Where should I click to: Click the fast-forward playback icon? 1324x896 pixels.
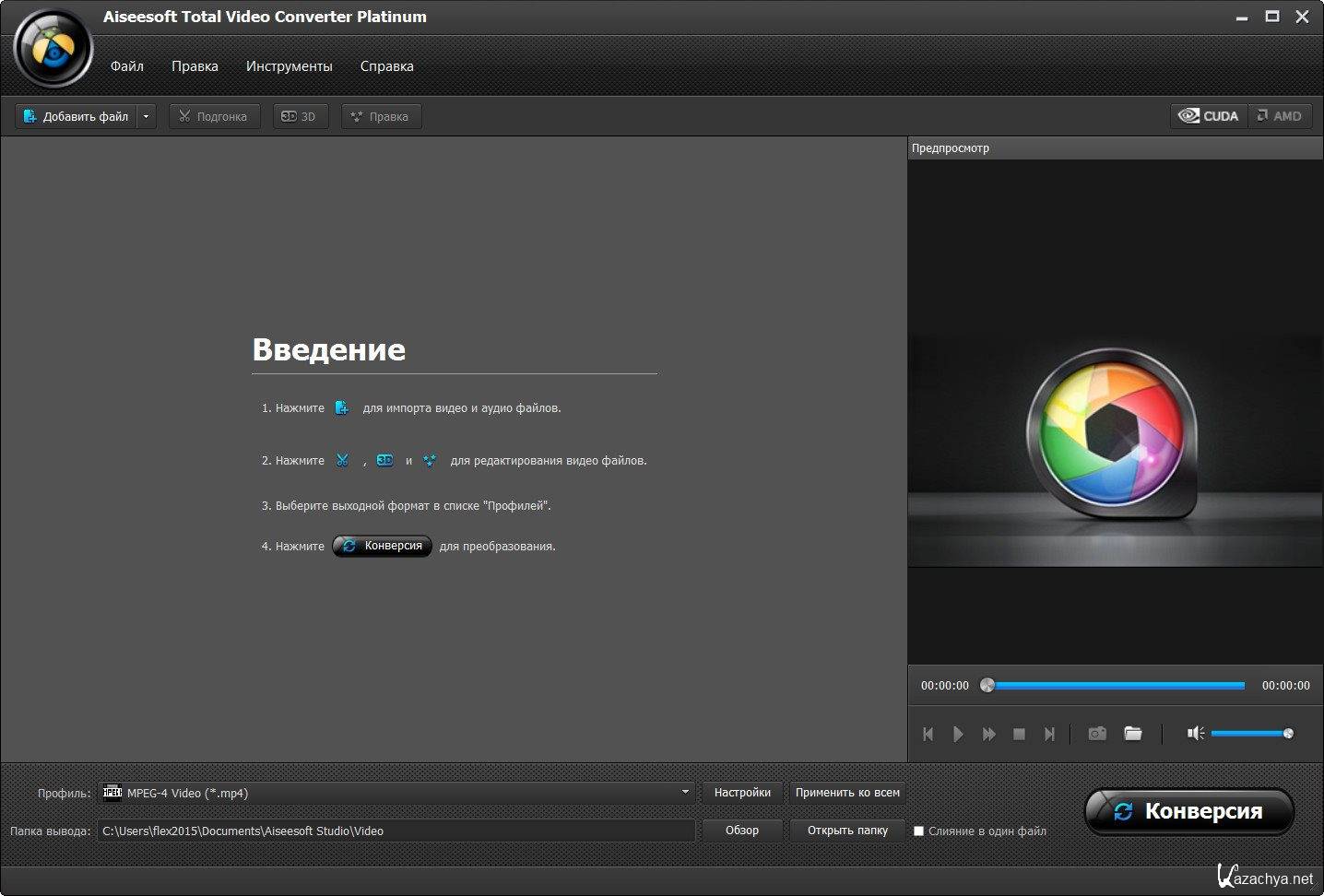[988, 735]
